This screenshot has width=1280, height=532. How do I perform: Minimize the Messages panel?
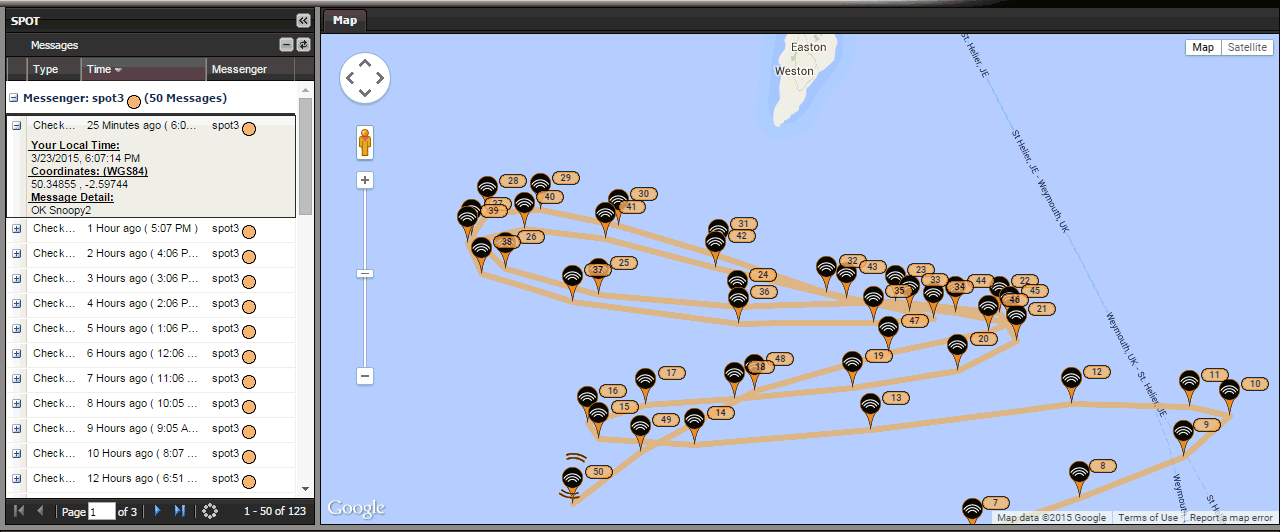[x=286, y=45]
